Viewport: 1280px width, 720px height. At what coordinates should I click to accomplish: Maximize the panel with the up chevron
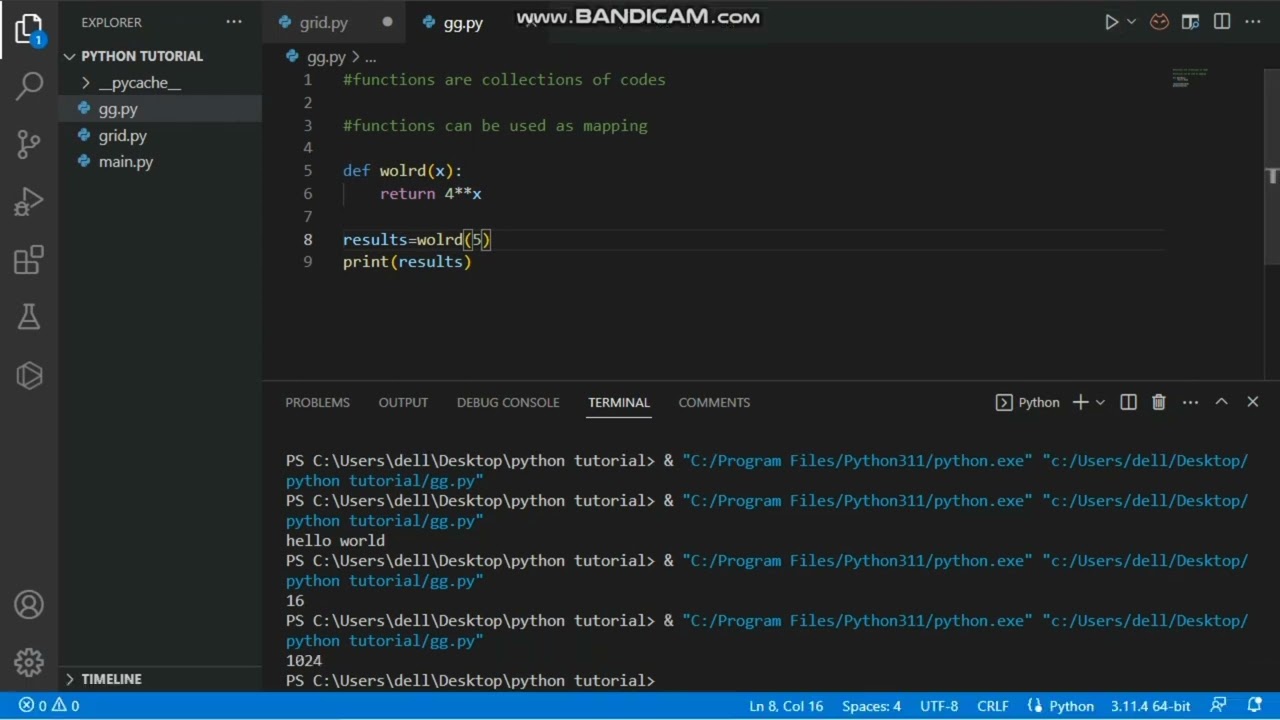(1221, 402)
